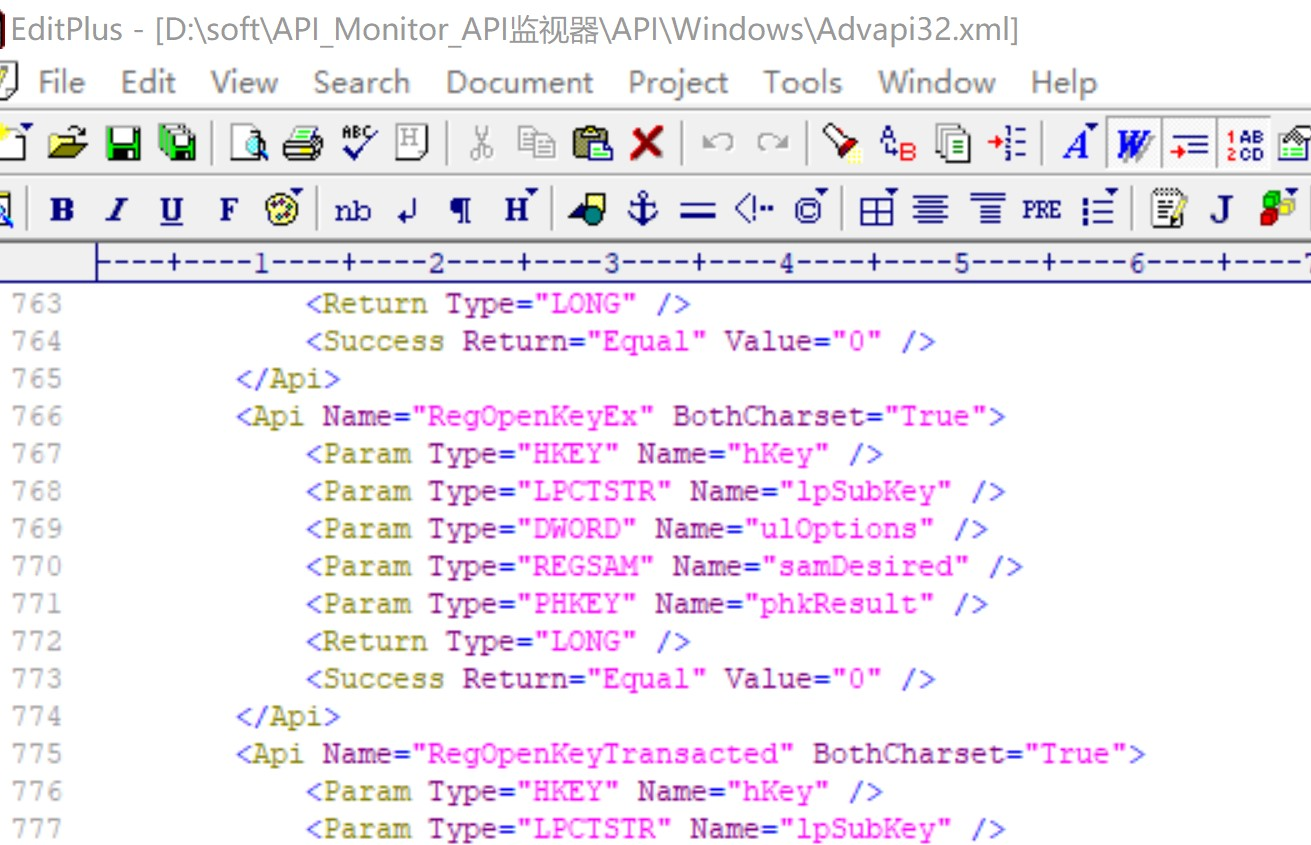Open the HTML color picker palette
Image resolution: width=1311 pixels, height=845 pixels.
[280, 209]
